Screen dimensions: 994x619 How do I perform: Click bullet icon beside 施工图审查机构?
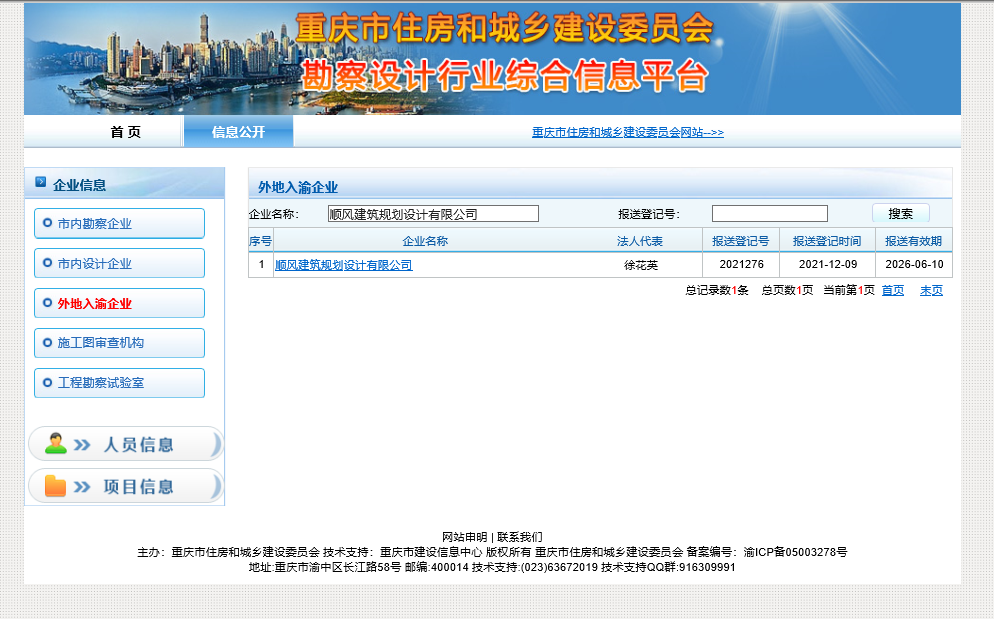coord(47,342)
